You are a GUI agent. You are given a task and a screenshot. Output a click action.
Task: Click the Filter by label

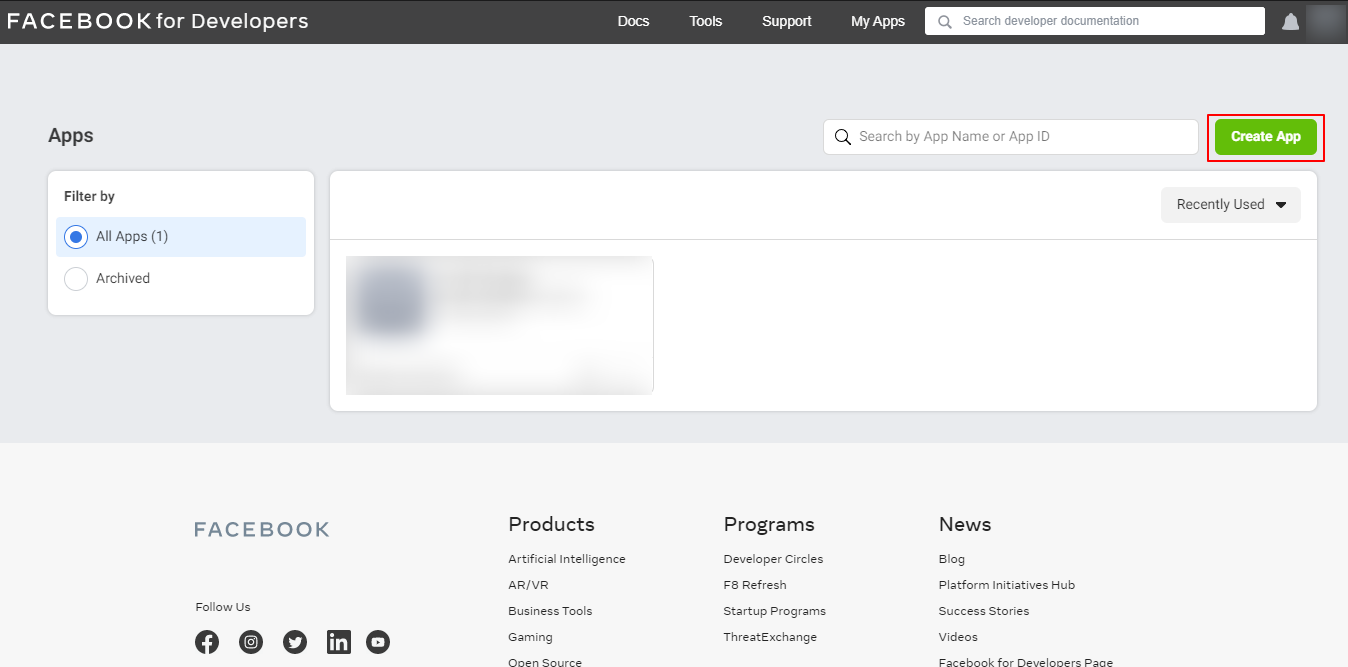pos(89,196)
